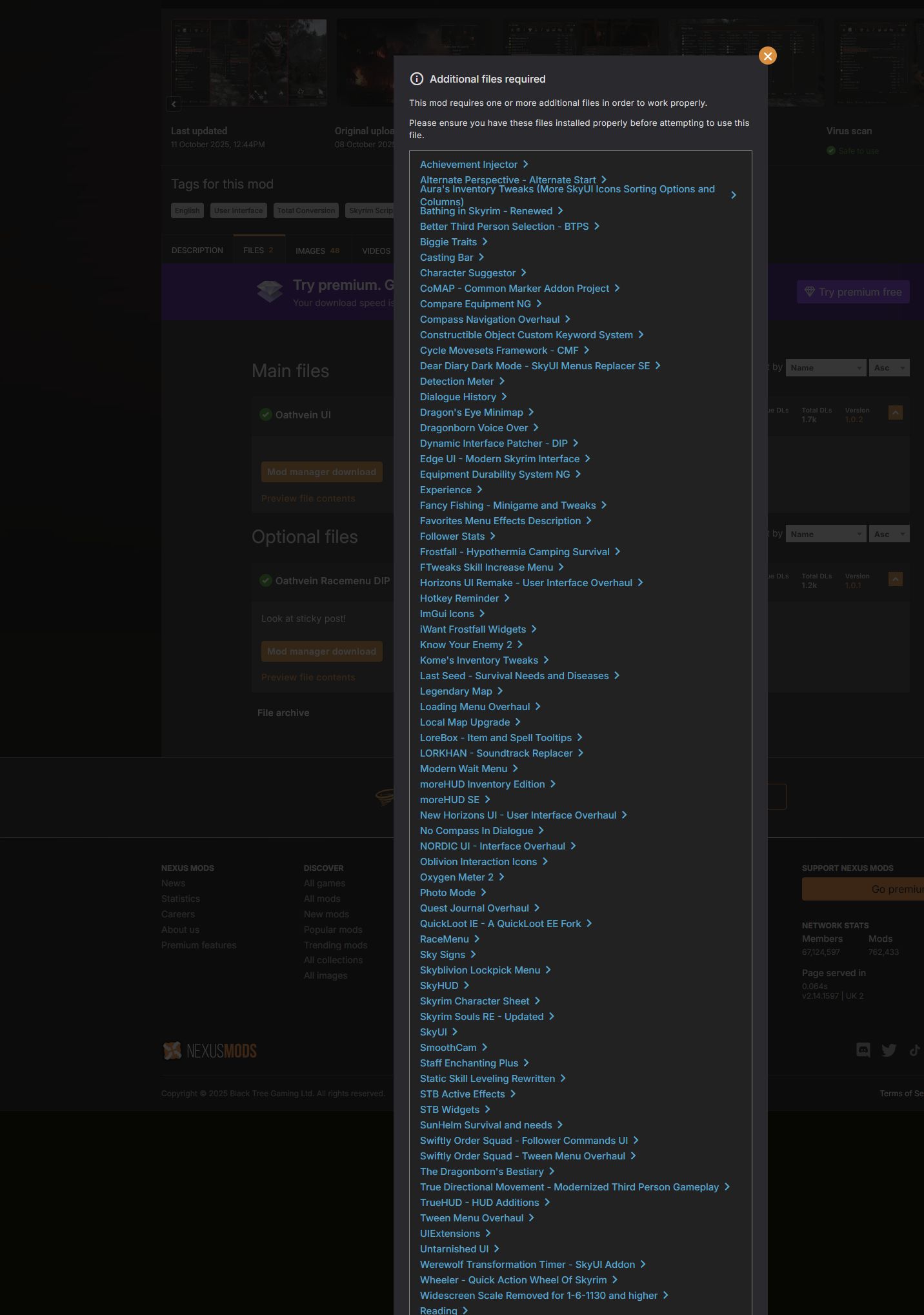Open Dynamic Interface Patcher - DIP link
Screen dimensions: 924x1315
[494, 443]
